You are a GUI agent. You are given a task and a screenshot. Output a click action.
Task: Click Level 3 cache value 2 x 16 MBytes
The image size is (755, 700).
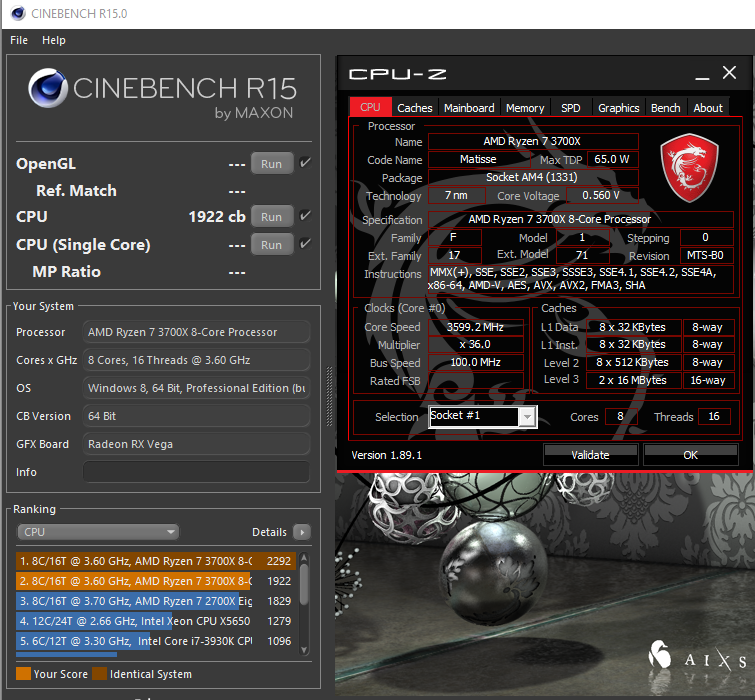point(633,380)
